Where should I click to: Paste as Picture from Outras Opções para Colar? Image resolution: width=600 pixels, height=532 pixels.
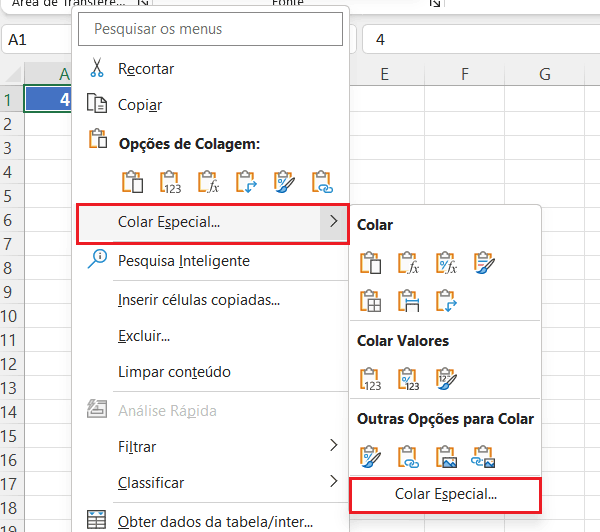[x=446, y=457]
